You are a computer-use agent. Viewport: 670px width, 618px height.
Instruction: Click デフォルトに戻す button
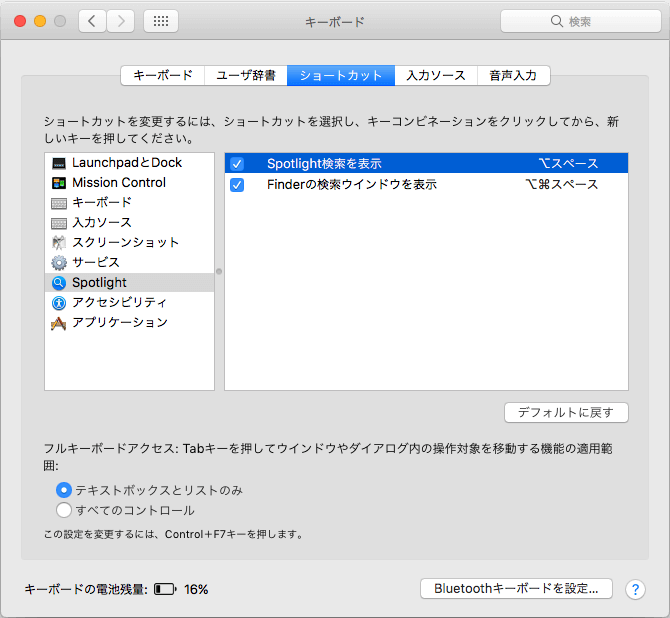tap(566, 412)
